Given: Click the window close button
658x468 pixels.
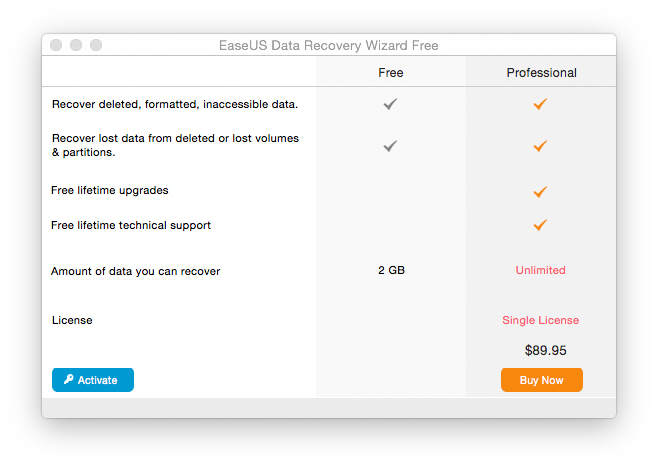Looking at the screenshot, I should pos(56,45).
